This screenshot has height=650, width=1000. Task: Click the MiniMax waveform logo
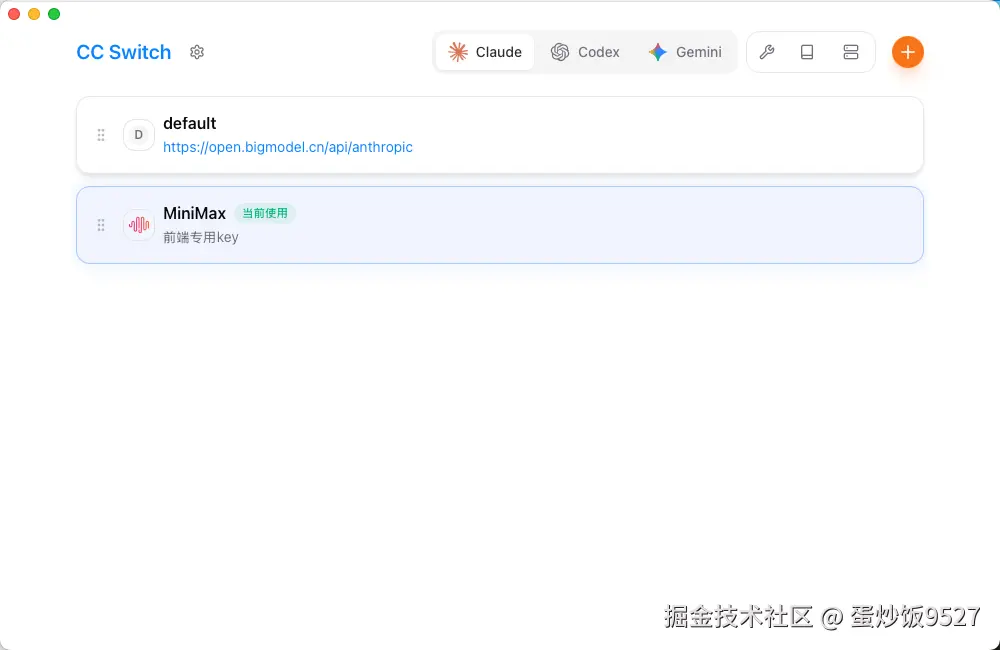click(138, 225)
